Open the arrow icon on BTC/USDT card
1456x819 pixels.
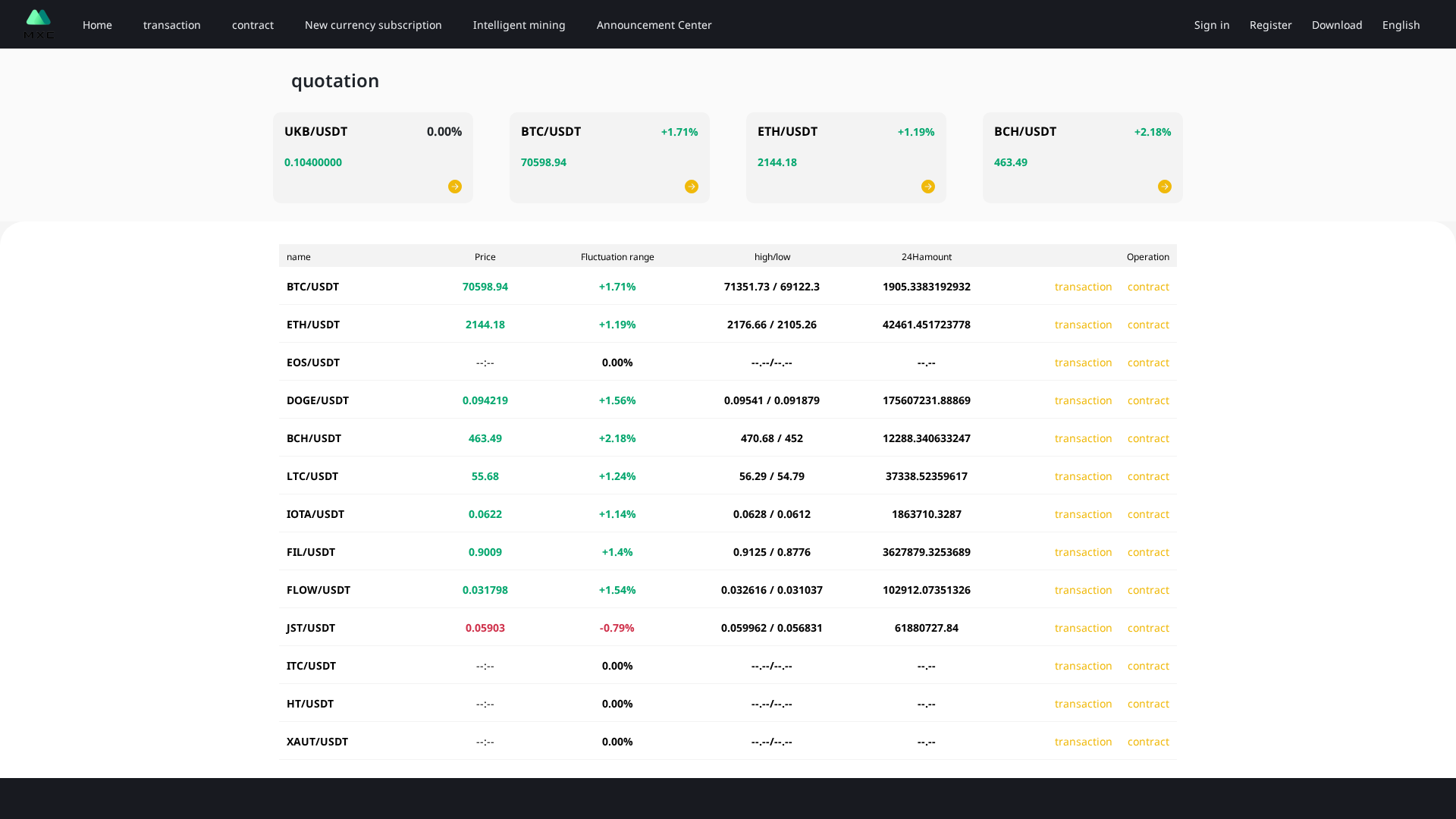[691, 186]
